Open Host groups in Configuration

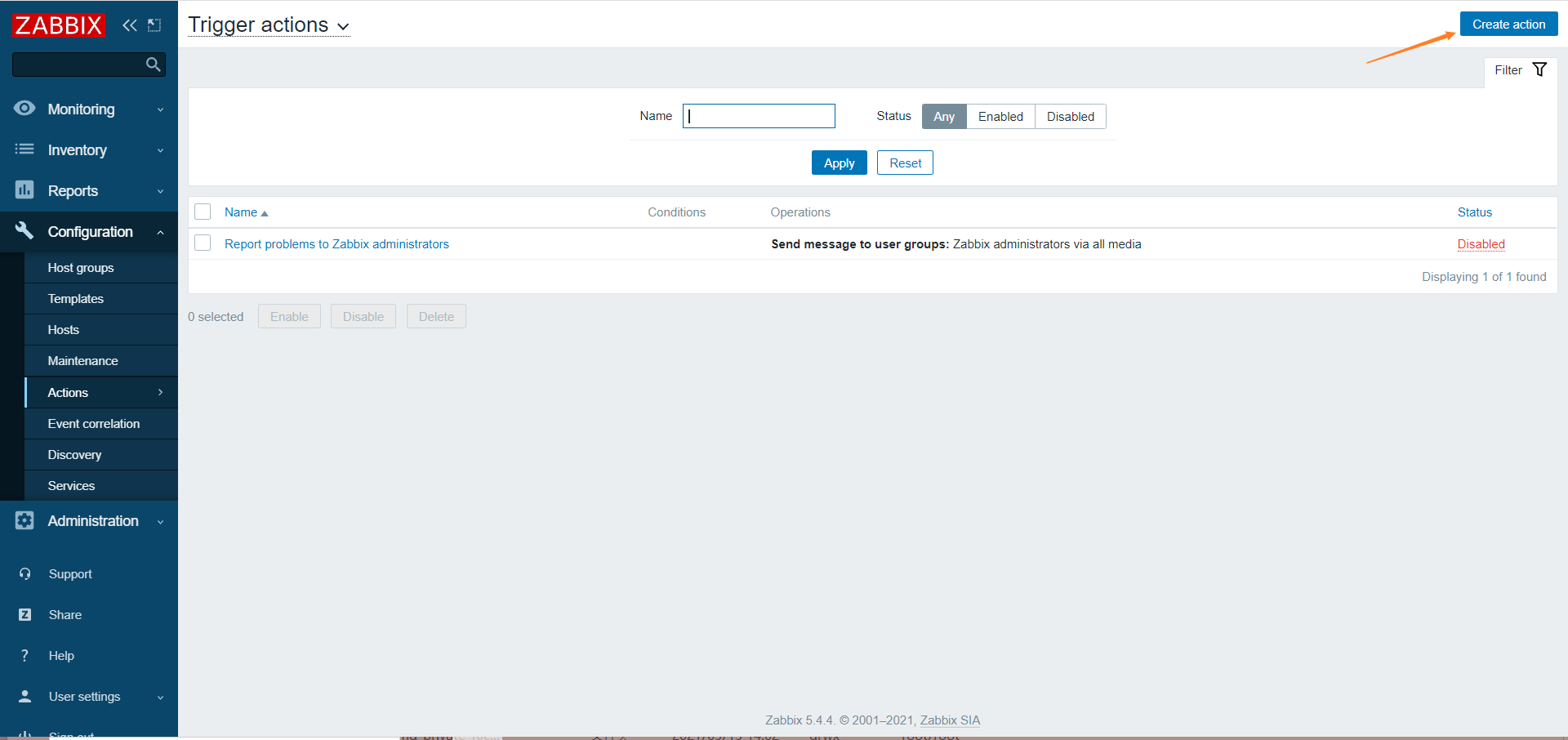click(101, 268)
